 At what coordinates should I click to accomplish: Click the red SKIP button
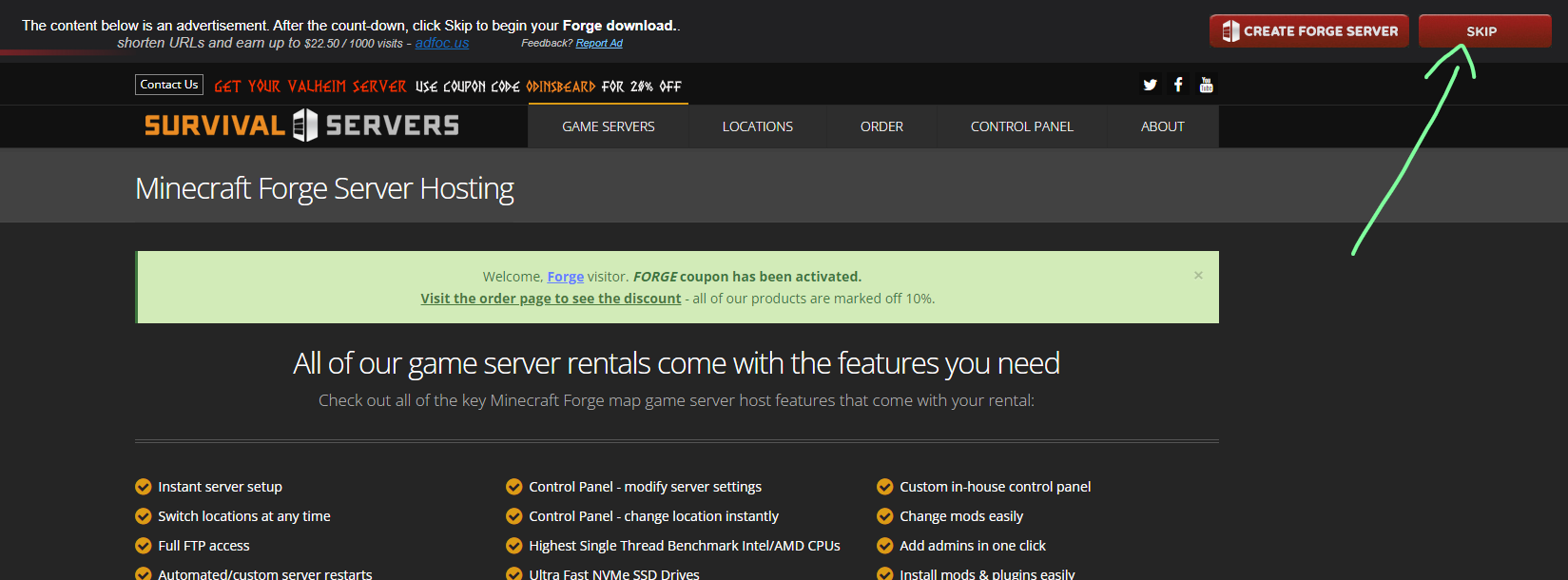click(1484, 31)
